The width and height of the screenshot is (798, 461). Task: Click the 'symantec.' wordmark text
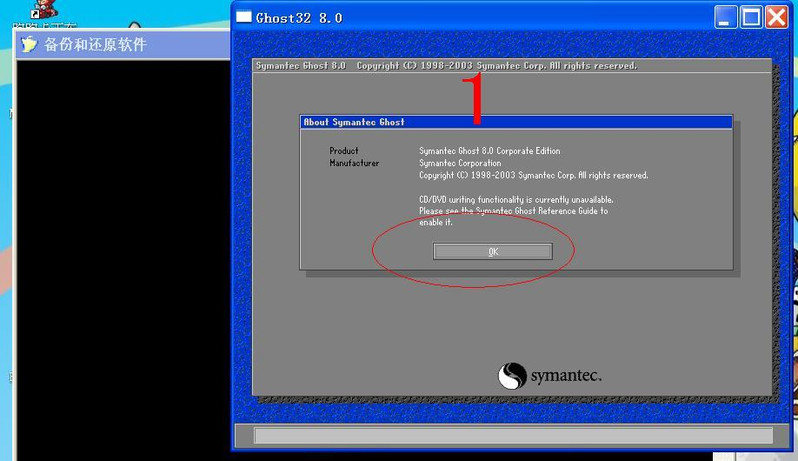pos(565,377)
